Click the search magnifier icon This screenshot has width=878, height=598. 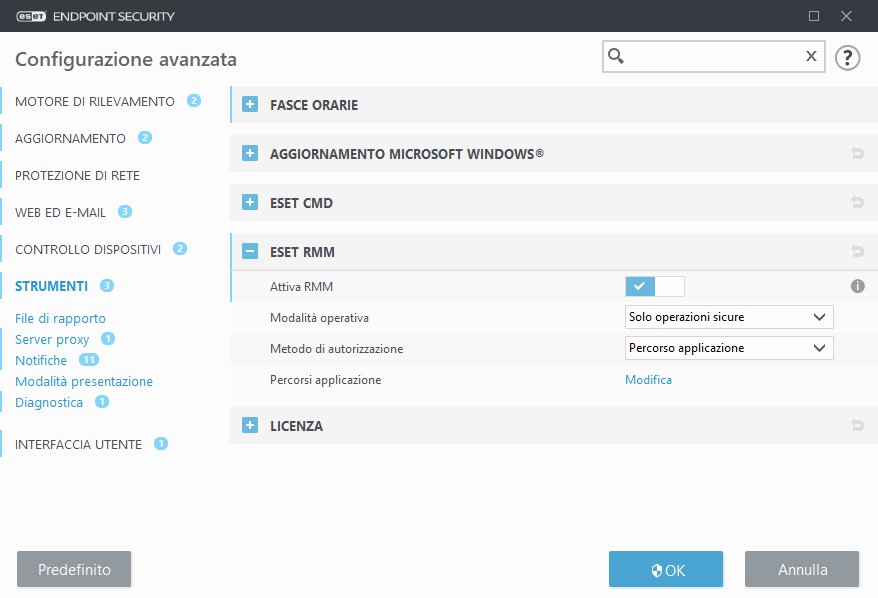coord(616,56)
